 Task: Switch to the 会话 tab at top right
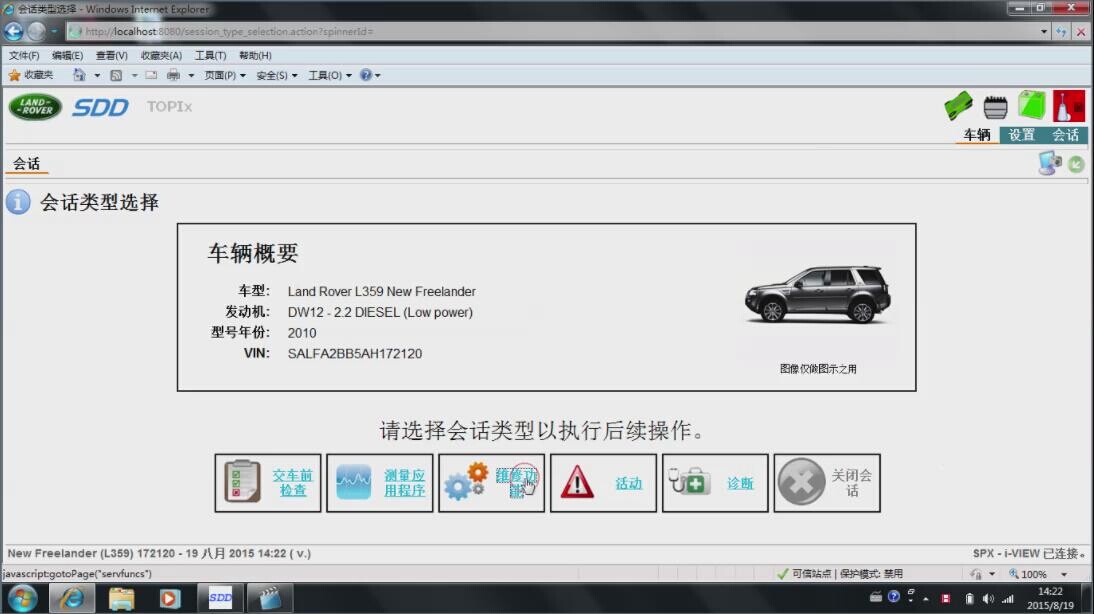1065,135
